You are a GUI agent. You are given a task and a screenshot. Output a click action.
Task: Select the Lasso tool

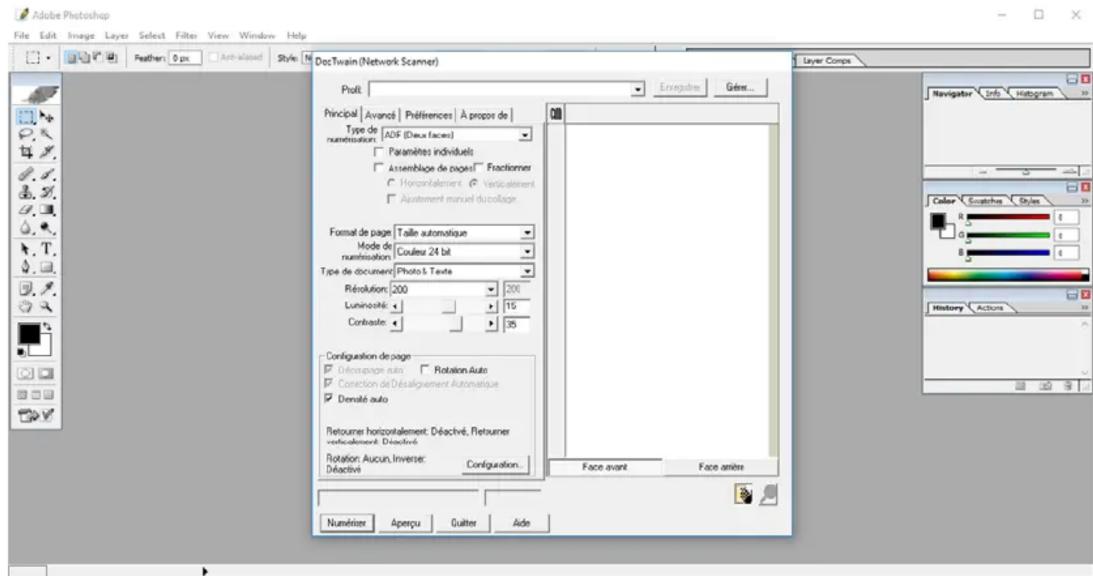click(26, 134)
